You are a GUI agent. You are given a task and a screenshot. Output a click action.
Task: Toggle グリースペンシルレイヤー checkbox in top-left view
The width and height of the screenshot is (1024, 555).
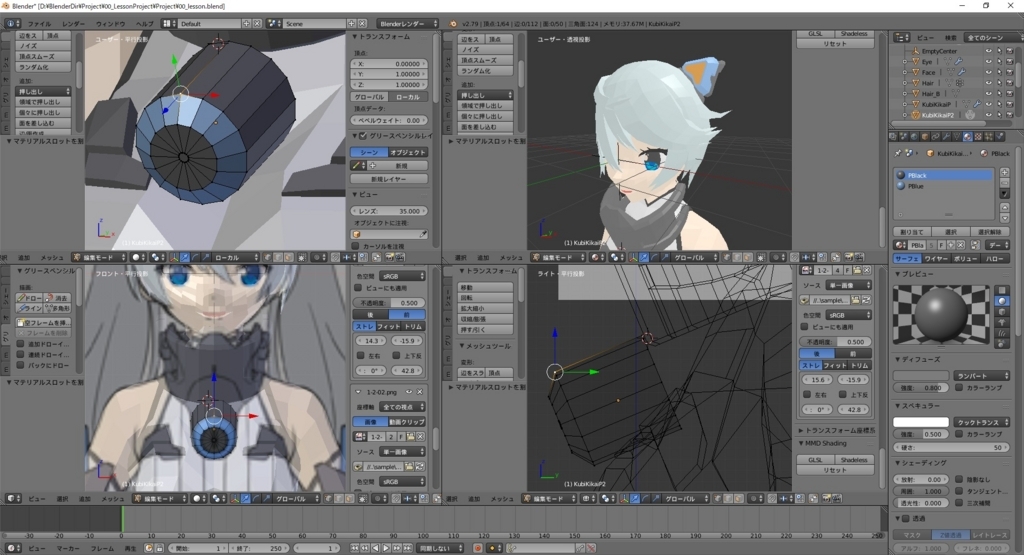point(362,136)
